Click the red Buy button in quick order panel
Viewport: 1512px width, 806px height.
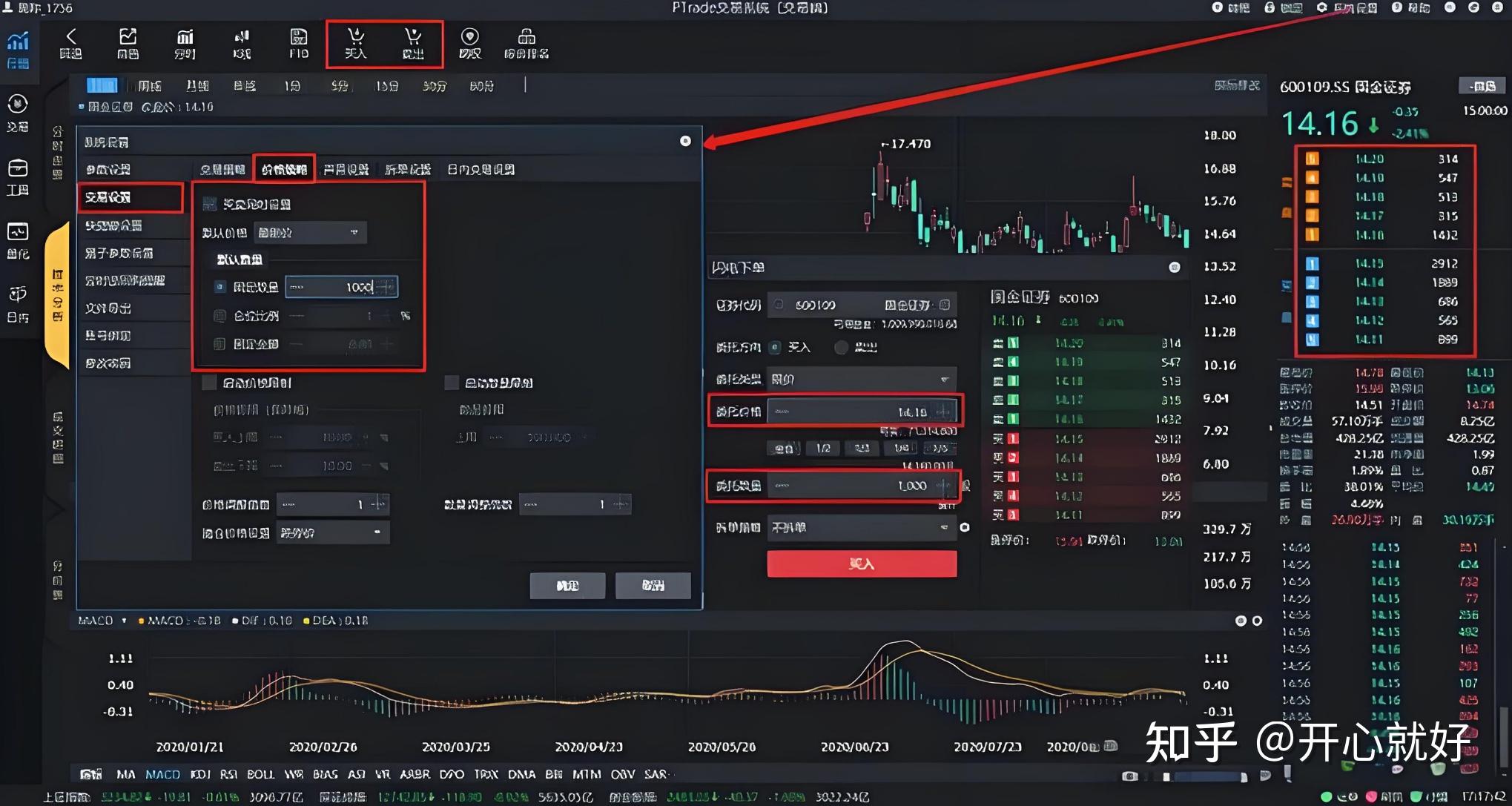(860, 564)
